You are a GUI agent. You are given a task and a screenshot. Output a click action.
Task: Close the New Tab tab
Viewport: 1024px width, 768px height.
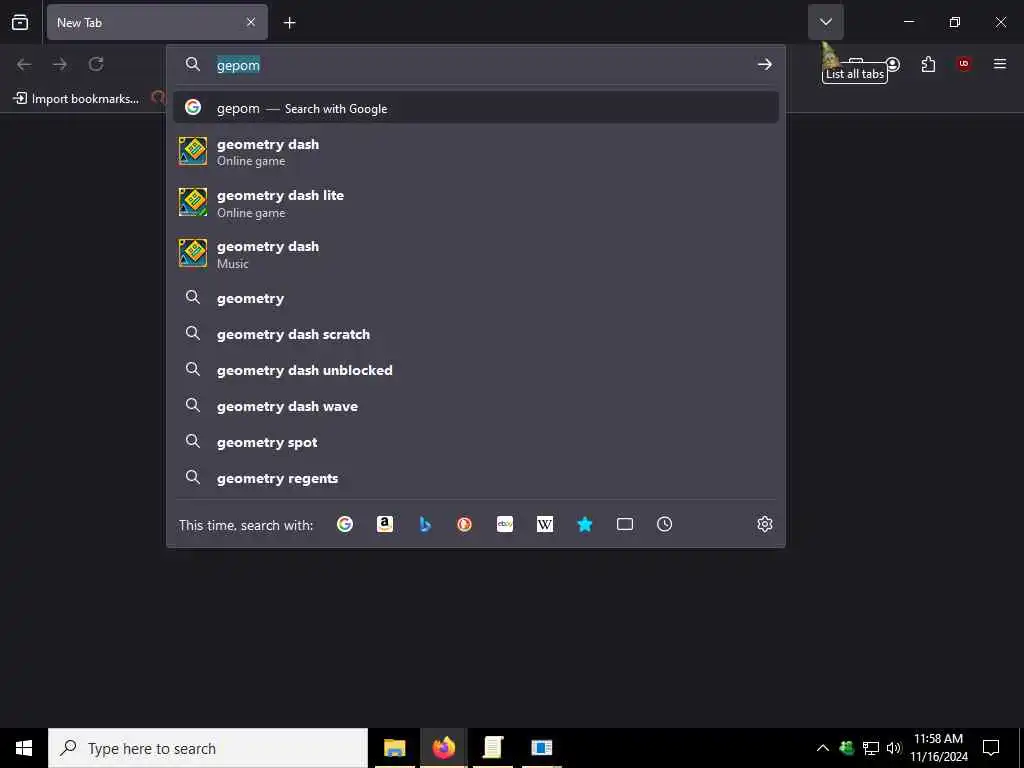251,22
